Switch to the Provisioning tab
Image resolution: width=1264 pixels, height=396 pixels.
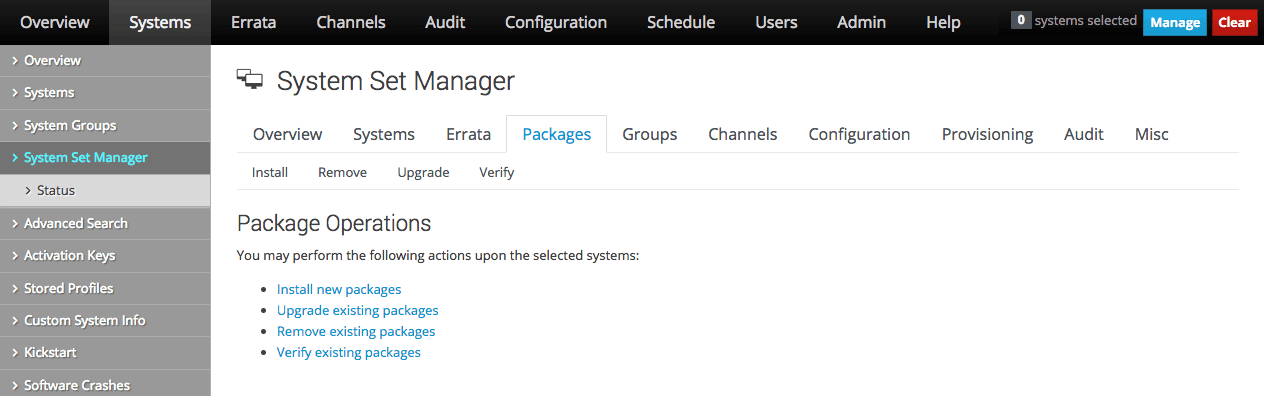[x=987, y=134]
